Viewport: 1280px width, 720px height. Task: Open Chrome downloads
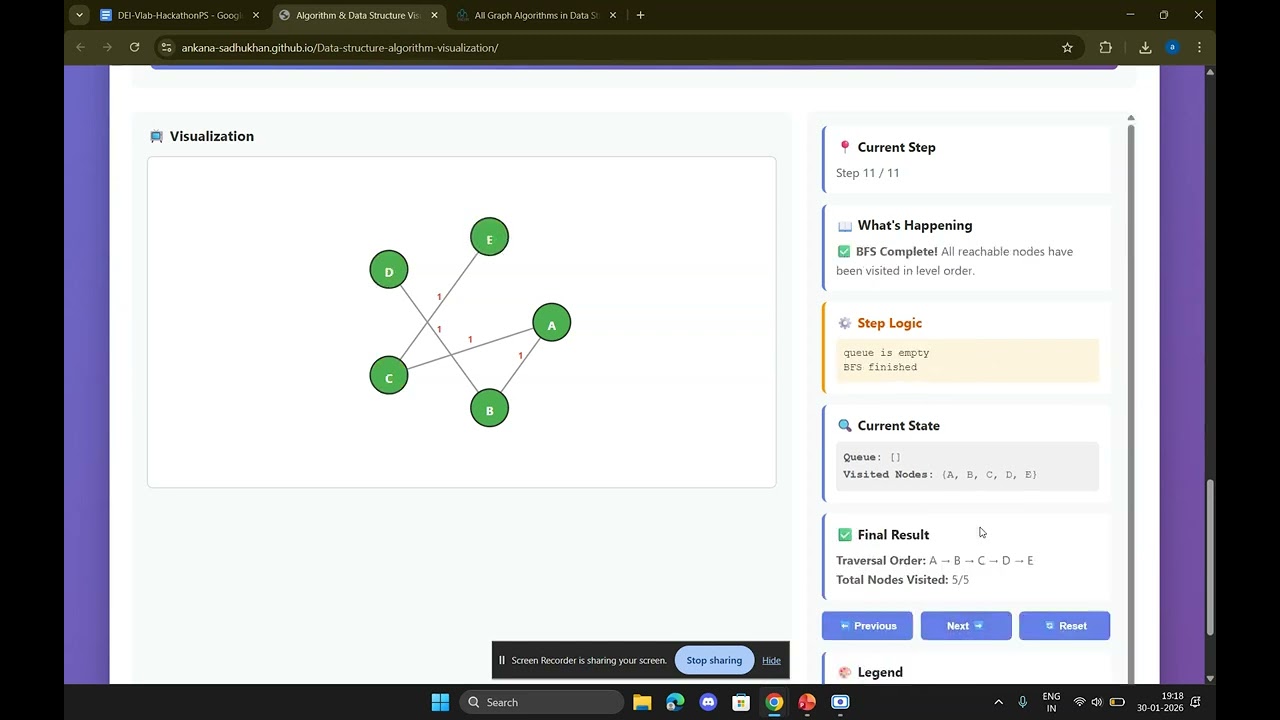(1145, 47)
